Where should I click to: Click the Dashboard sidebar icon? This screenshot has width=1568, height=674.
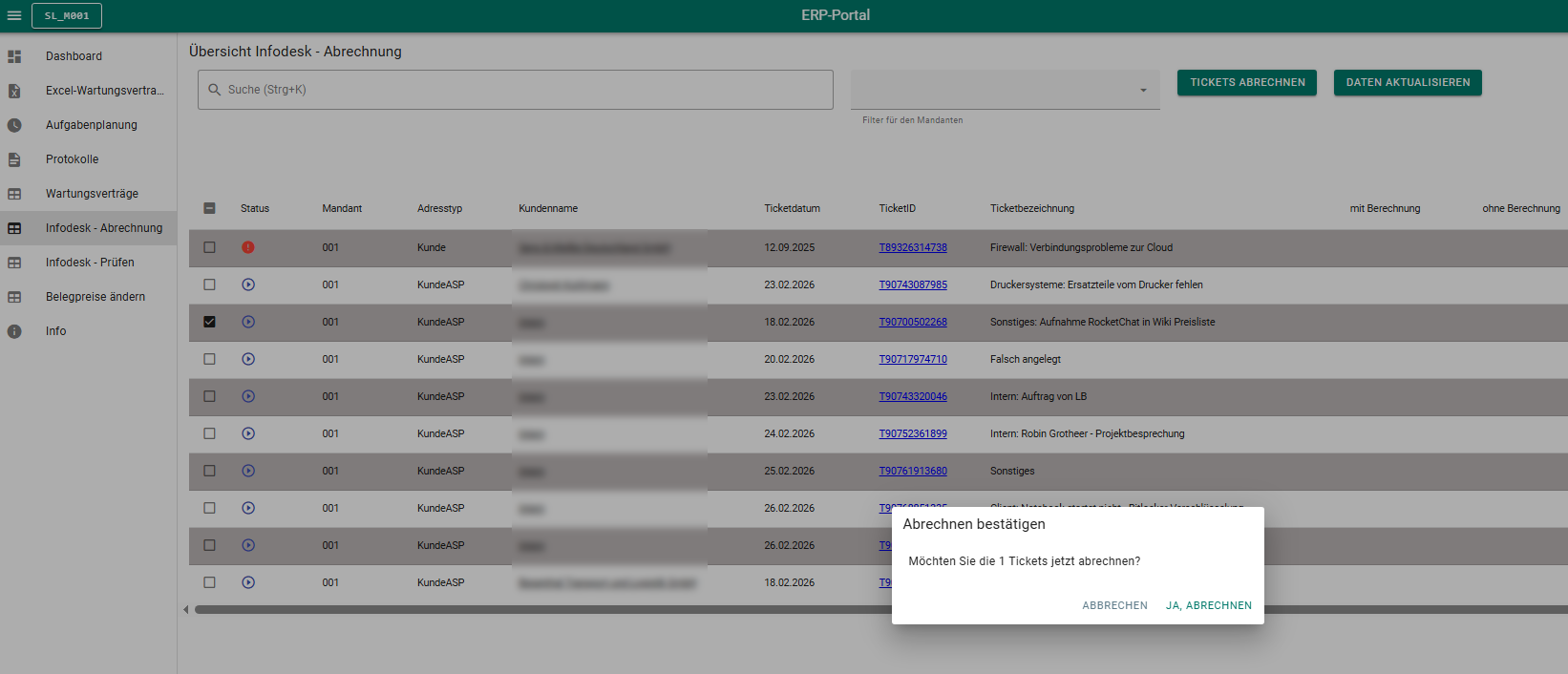(x=14, y=56)
